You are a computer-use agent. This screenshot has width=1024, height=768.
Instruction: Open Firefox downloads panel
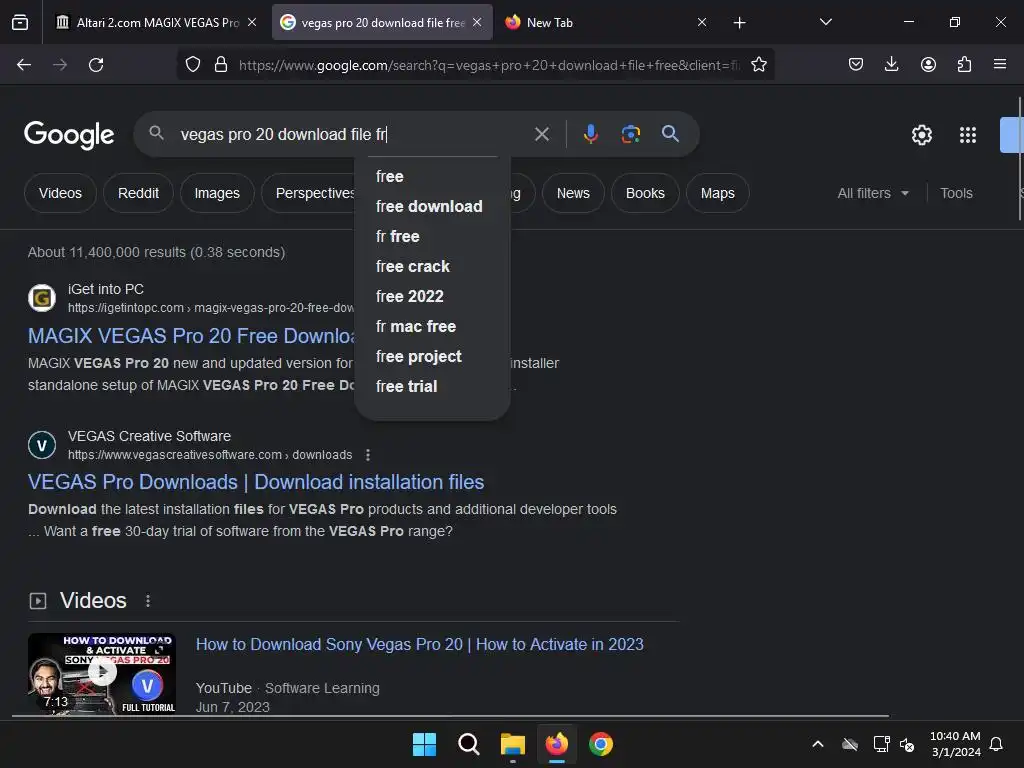[x=891, y=65]
